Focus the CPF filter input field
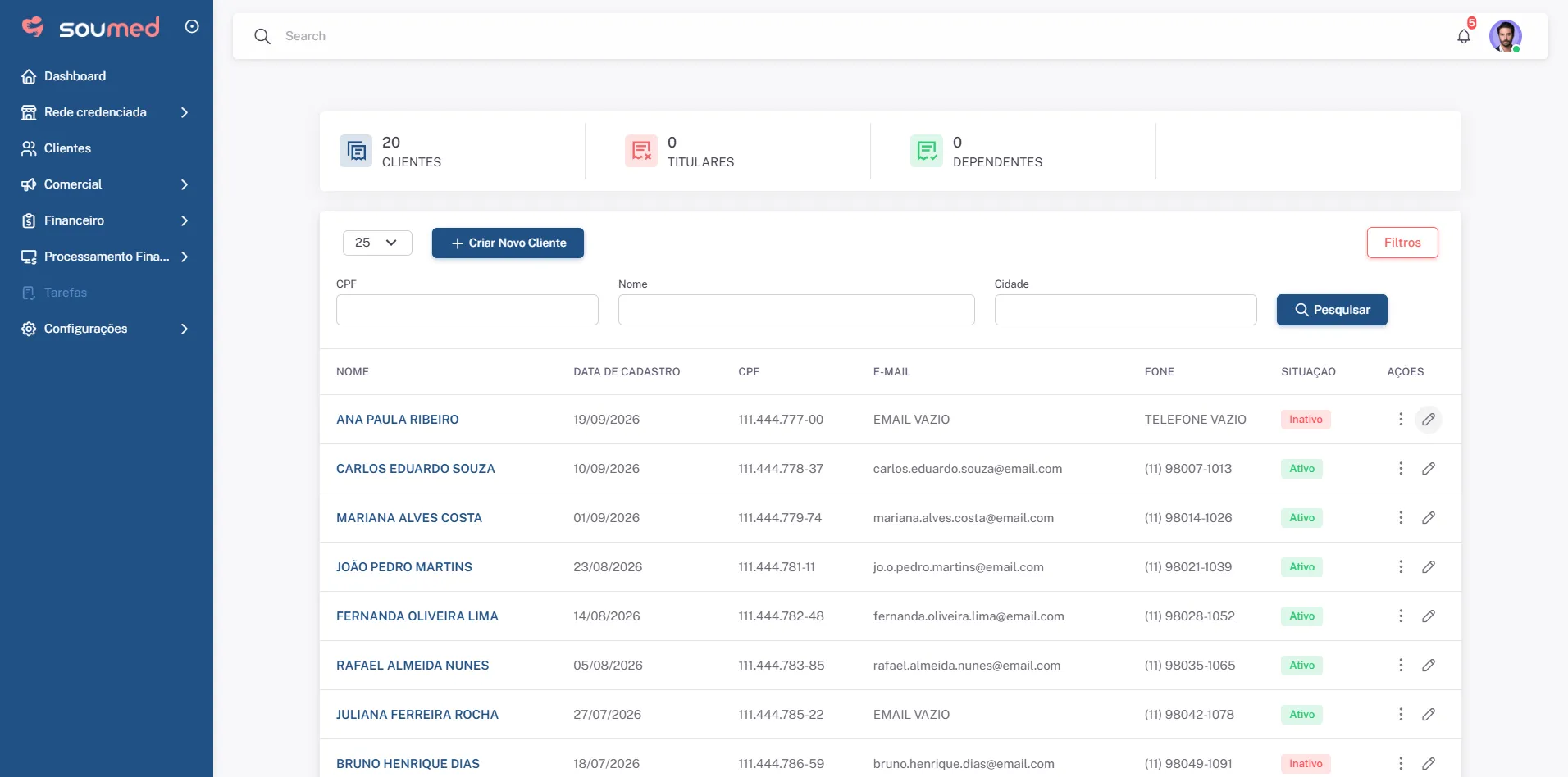The image size is (1568, 777). coord(467,310)
